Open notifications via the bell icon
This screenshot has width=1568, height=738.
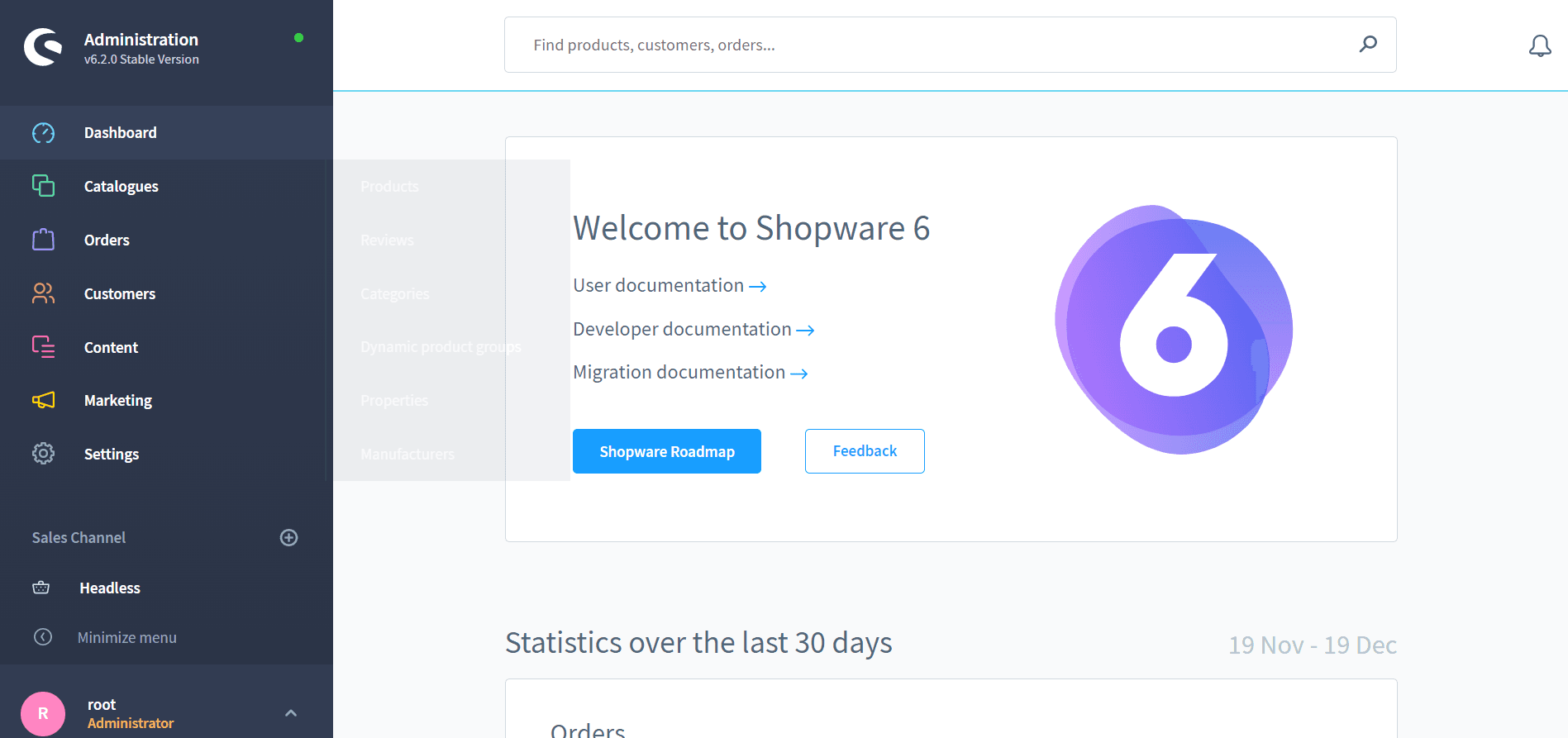point(1540,45)
